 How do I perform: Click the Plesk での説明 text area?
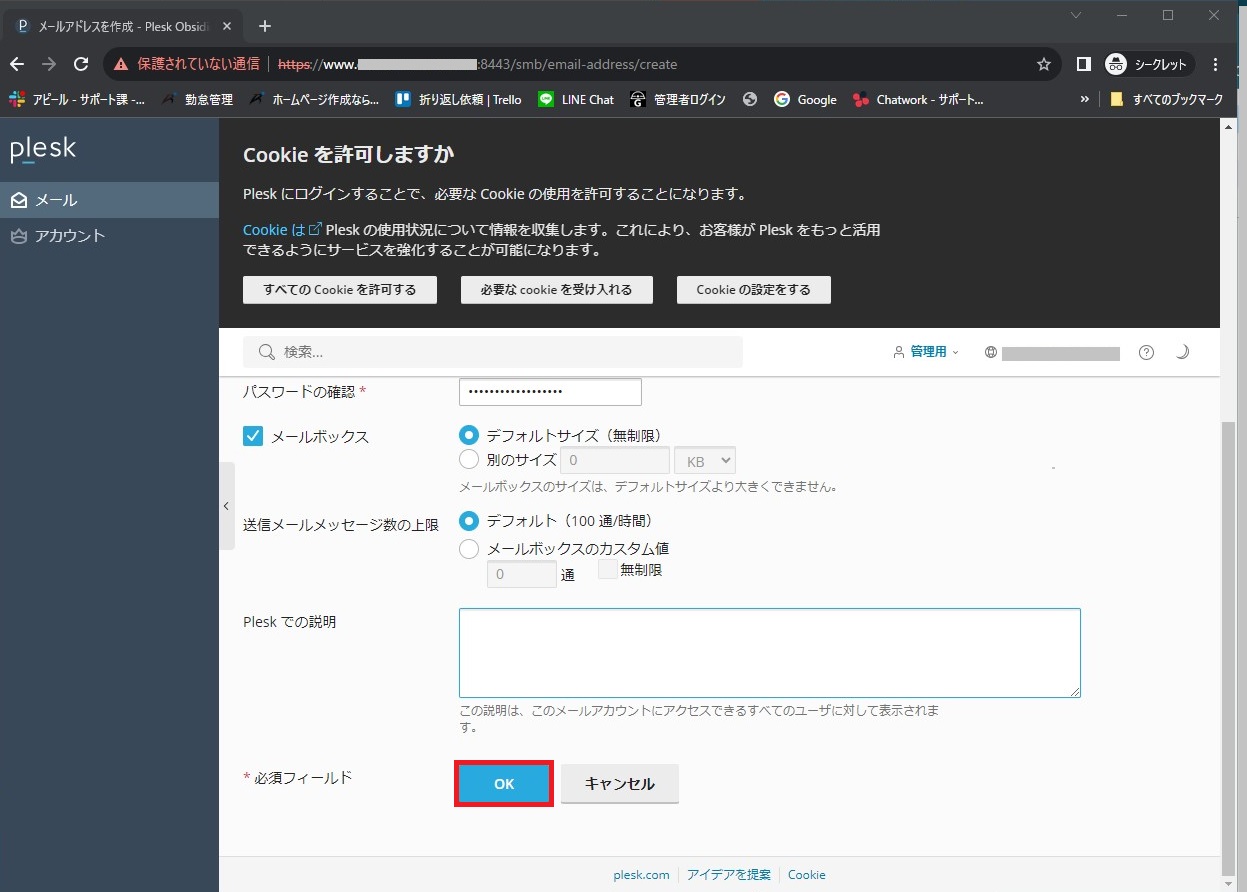(x=769, y=652)
